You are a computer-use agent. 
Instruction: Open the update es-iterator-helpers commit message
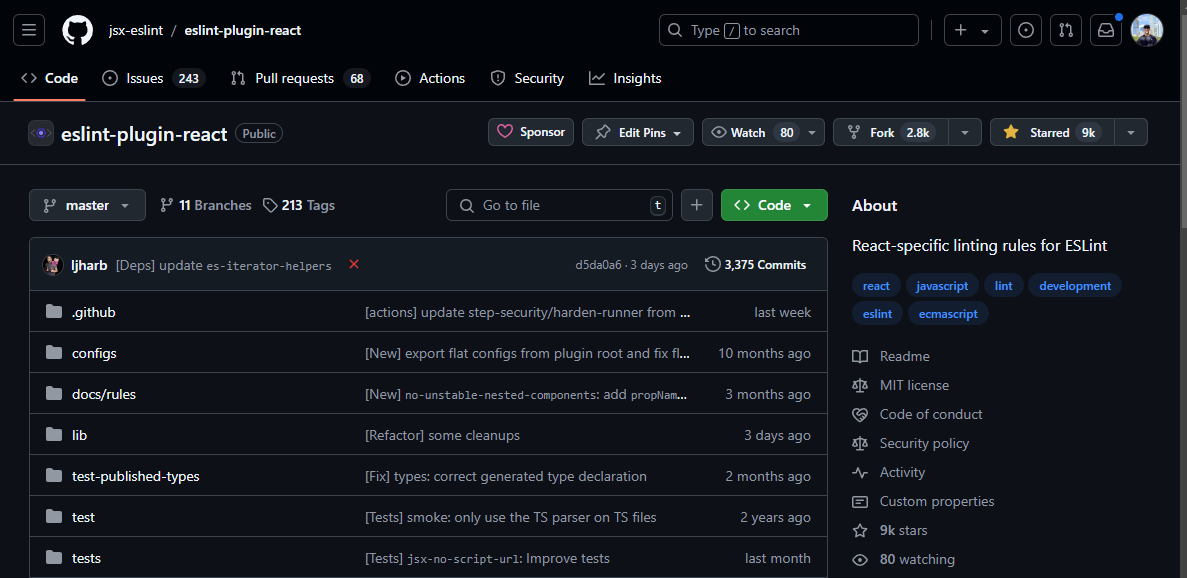223,266
